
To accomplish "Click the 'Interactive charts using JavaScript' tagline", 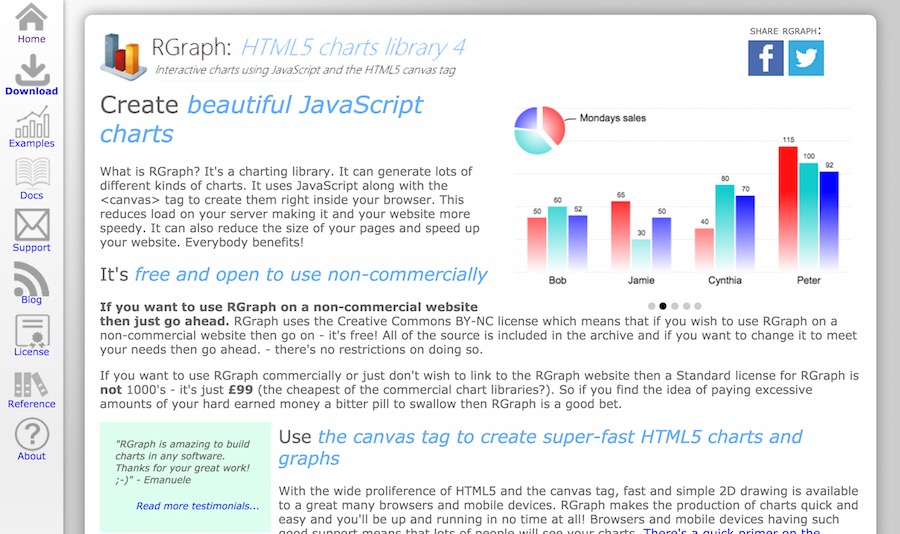I will click(305, 70).
